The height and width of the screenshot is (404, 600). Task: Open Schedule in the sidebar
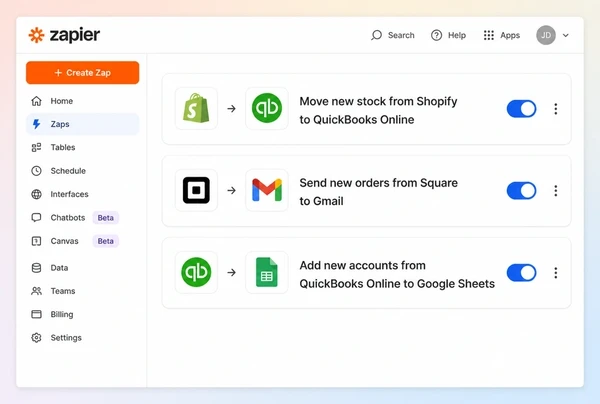pyautogui.click(x=83, y=171)
